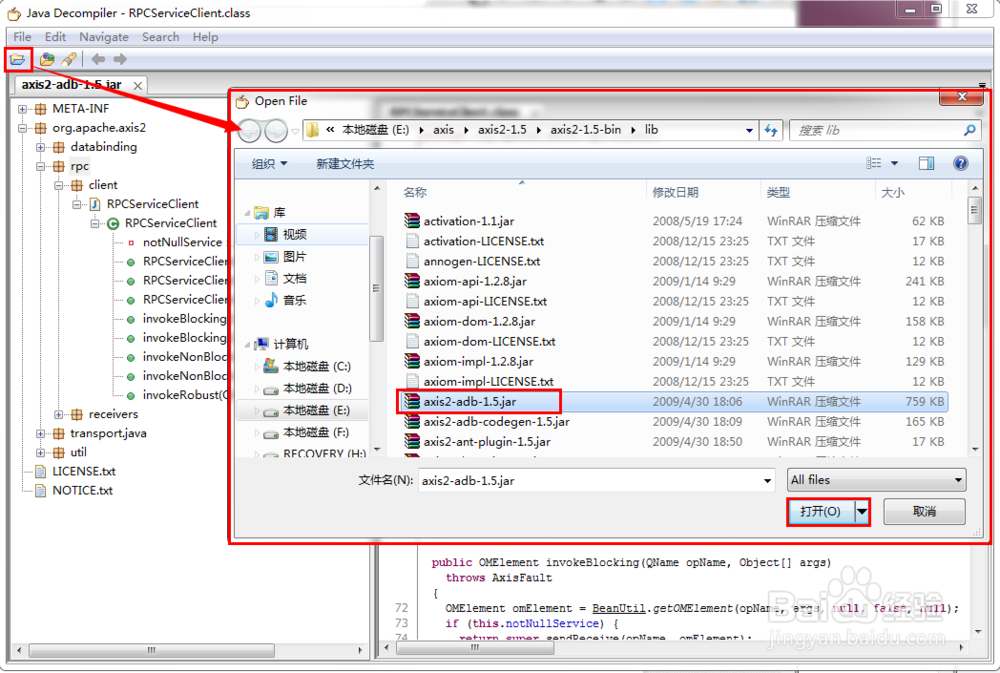Click the dialog back navigation button
Viewport: 1000px width, 673px height.
point(249,131)
